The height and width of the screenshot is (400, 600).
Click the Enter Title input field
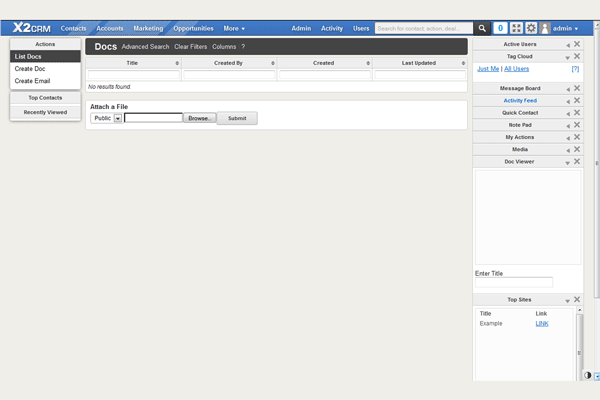513,283
